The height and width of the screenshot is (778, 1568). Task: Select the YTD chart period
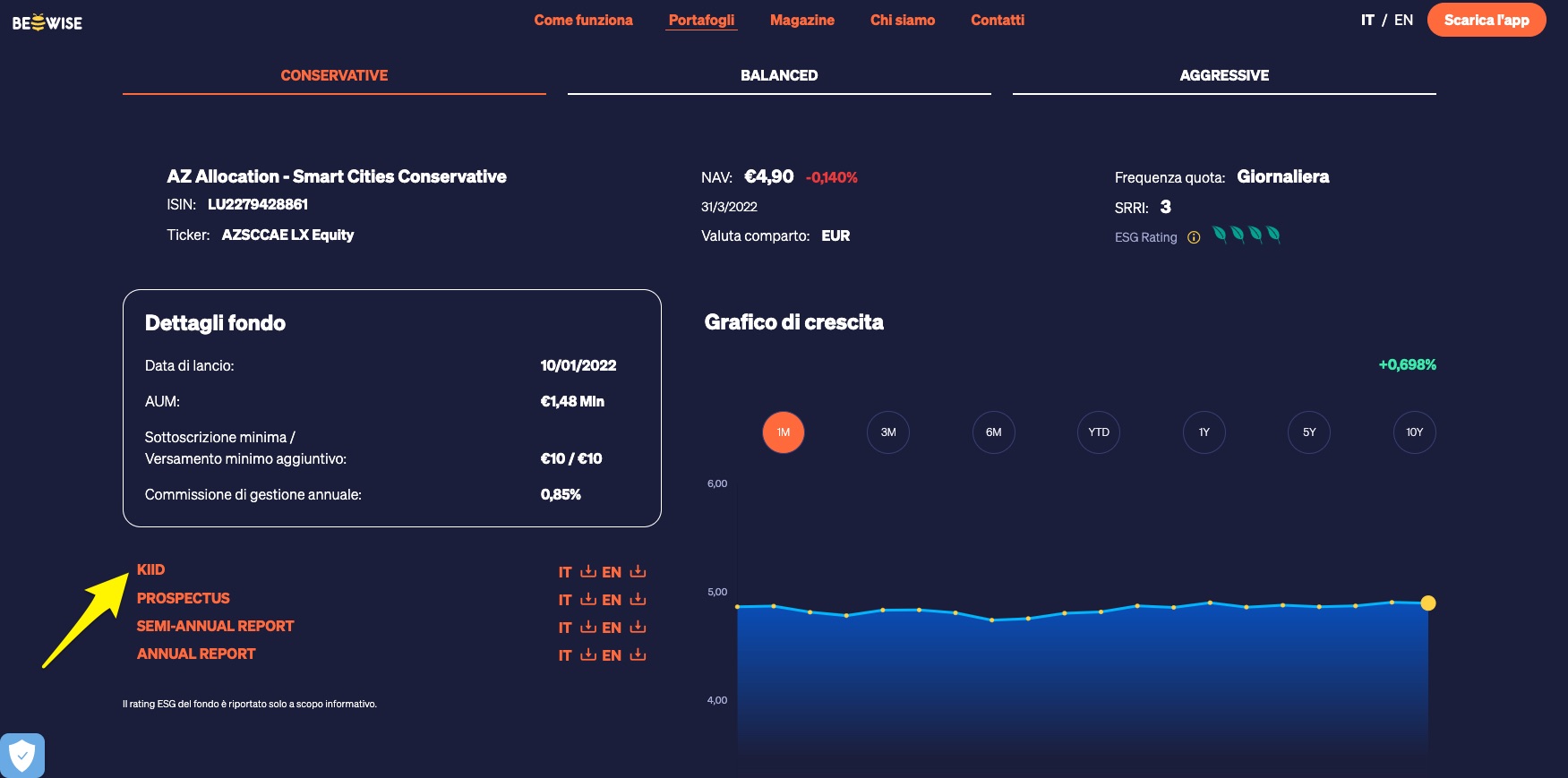(x=1099, y=432)
